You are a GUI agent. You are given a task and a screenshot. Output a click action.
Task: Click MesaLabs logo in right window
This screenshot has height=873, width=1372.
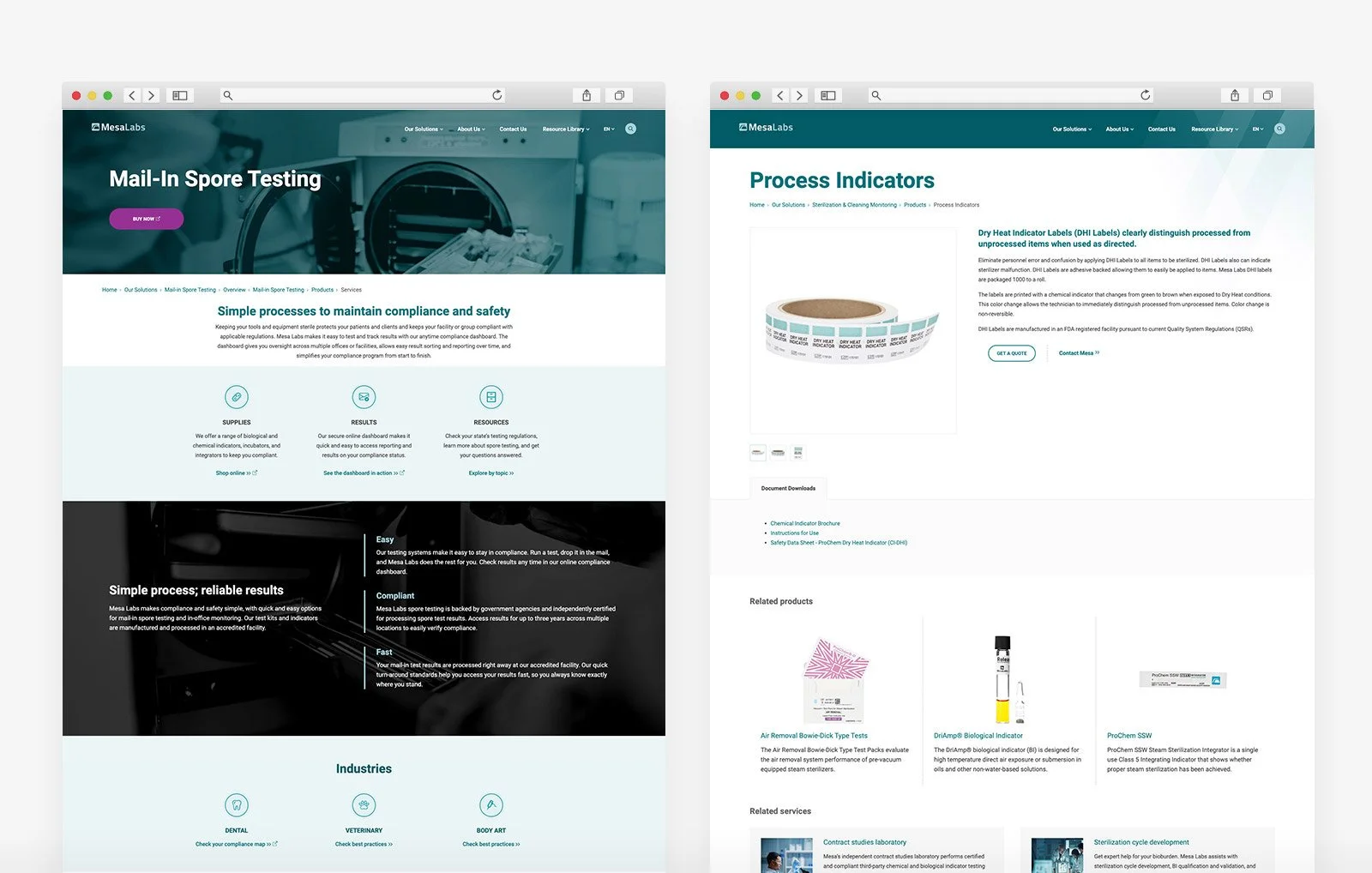(x=766, y=127)
